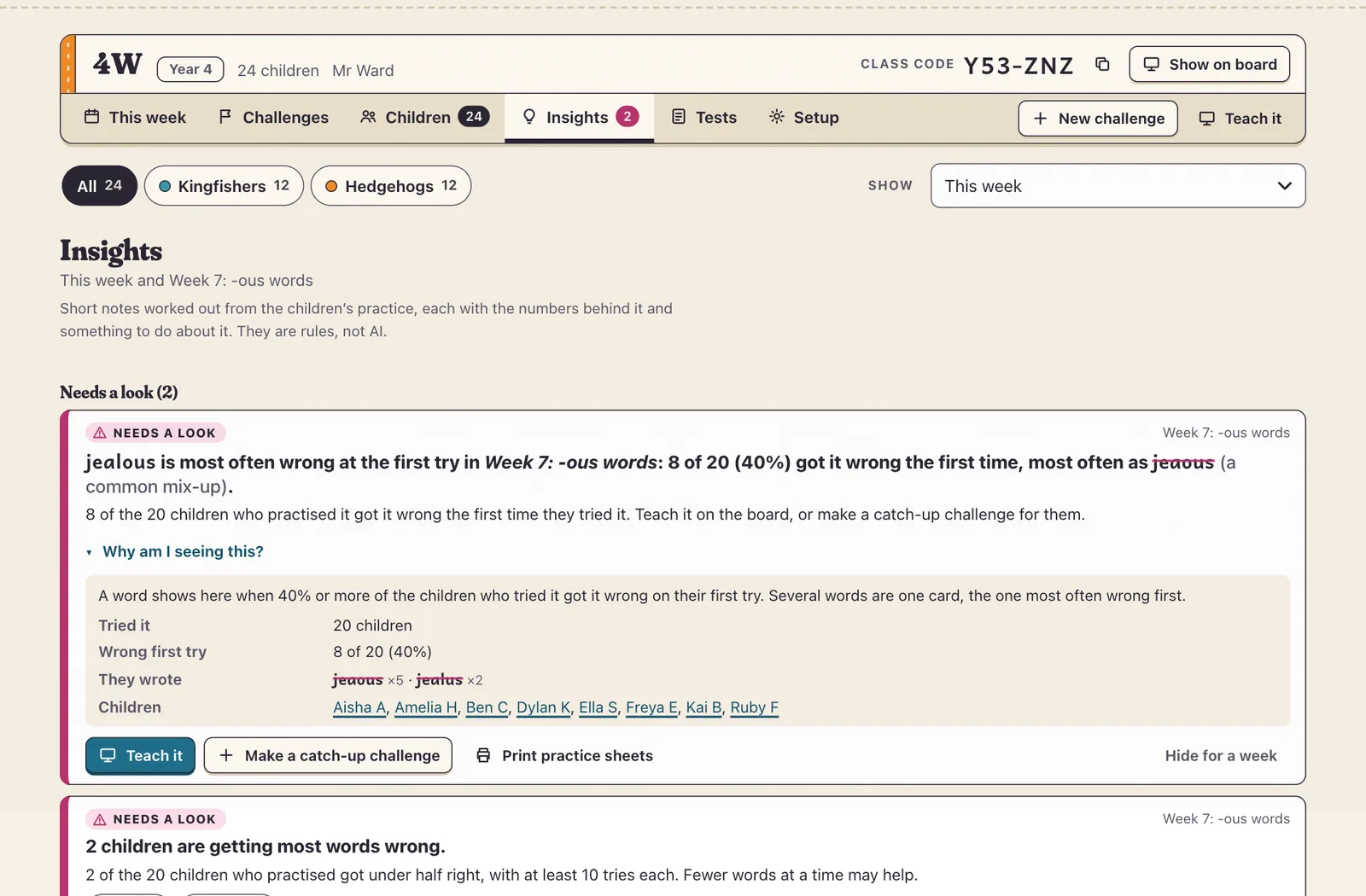Screen dimensions: 1366x896
Task: Filter by All 24 children
Action: pyautogui.click(x=99, y=186)
